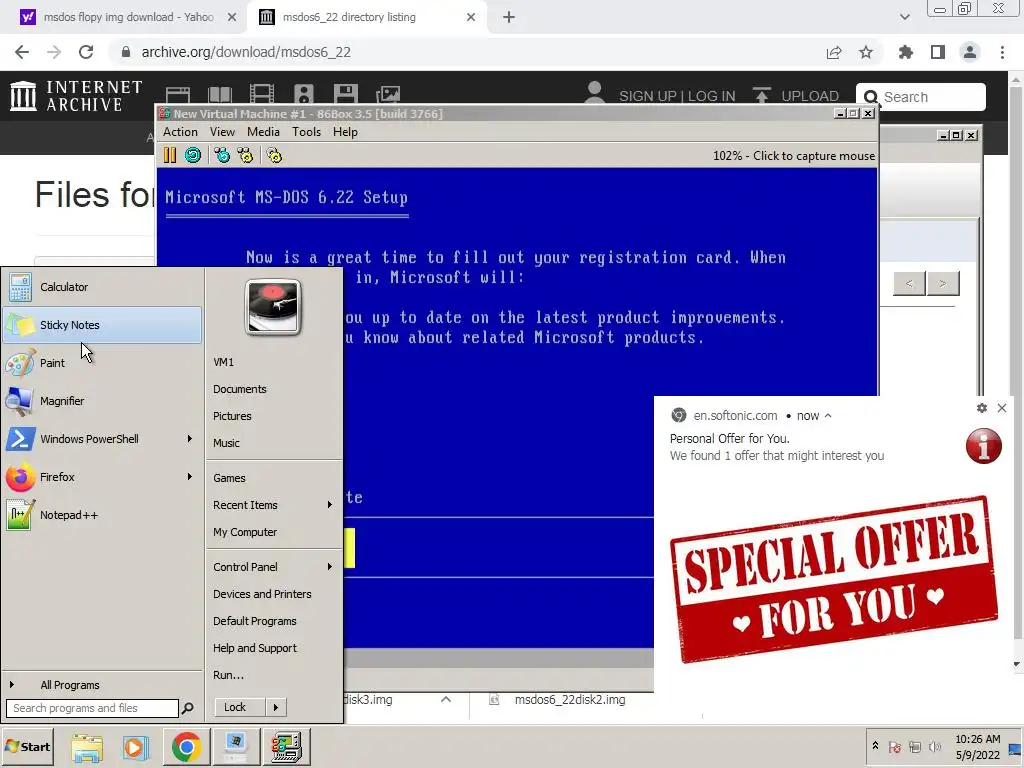Open the Chrome three-dot menu

coord(1002,52)
